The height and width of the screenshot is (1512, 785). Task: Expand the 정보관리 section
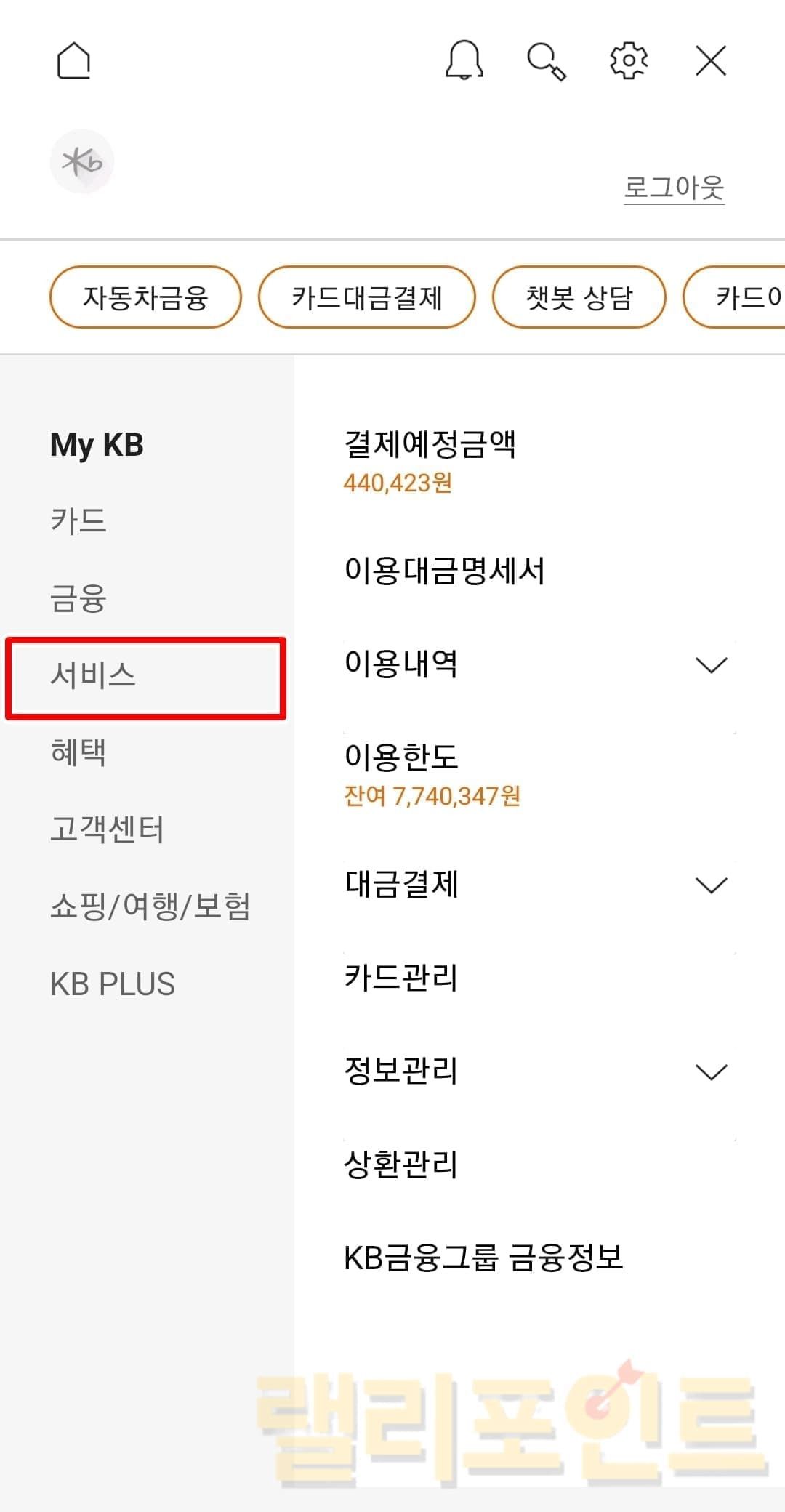(711, 1071)
